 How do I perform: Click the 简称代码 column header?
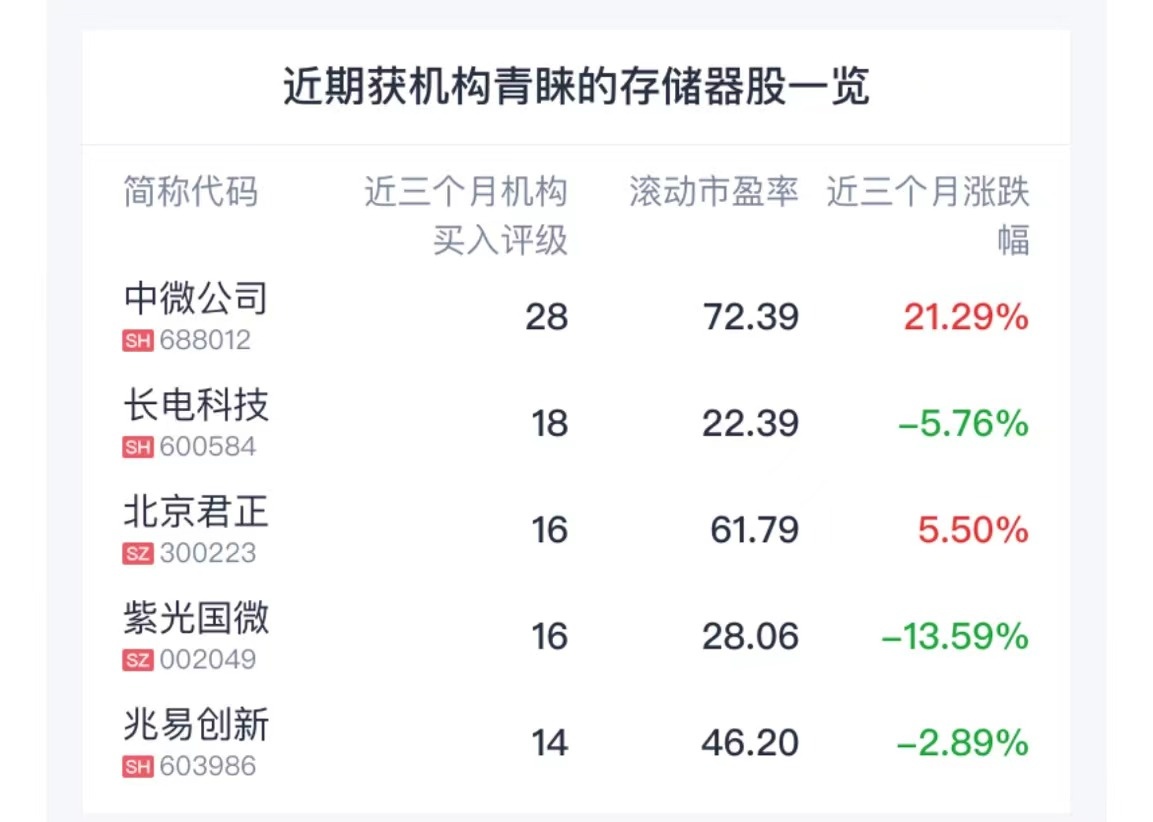click(190, 191)
